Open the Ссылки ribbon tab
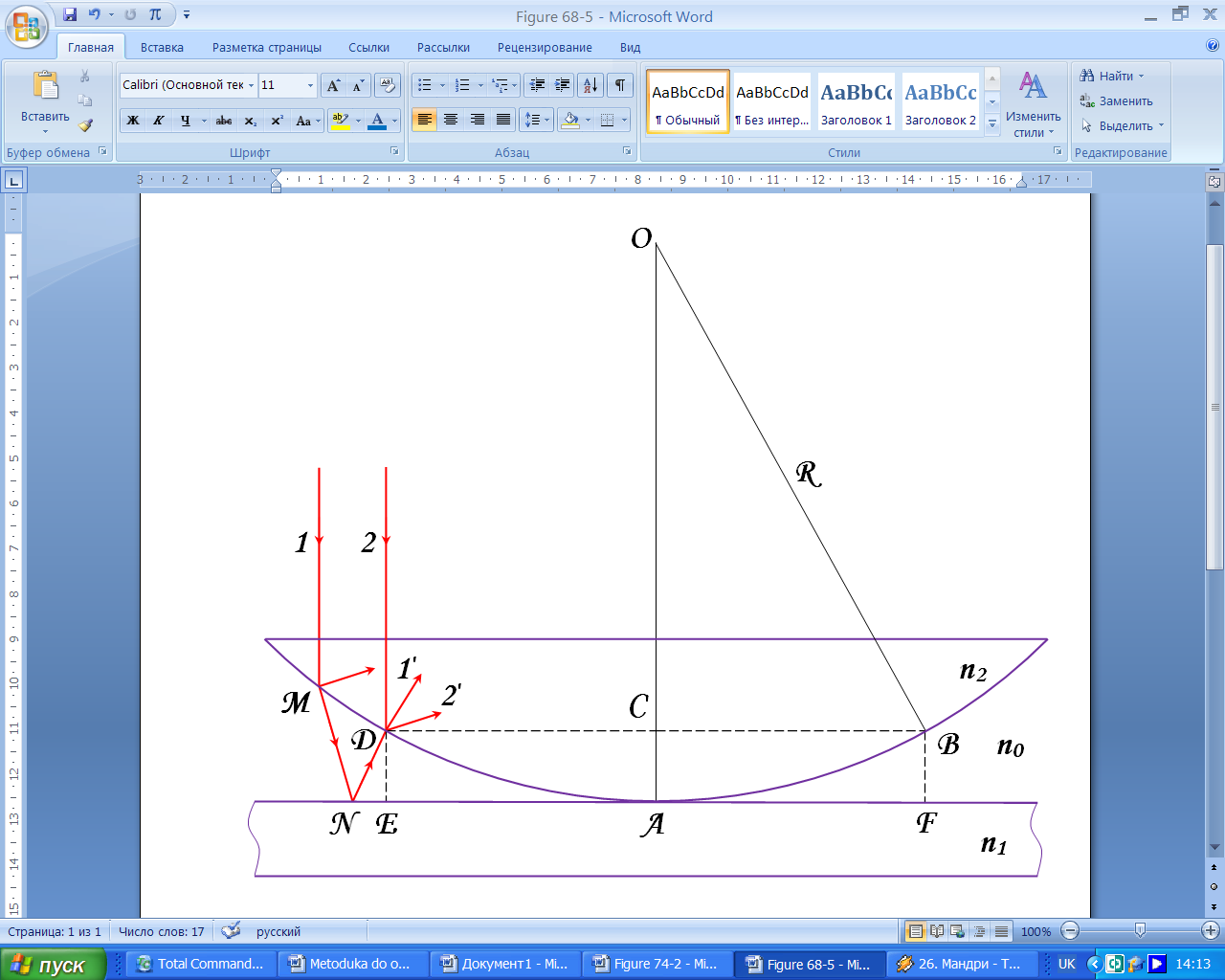Image resolution: width=1225 pixels, height=980 pixels. coord(368,47)
